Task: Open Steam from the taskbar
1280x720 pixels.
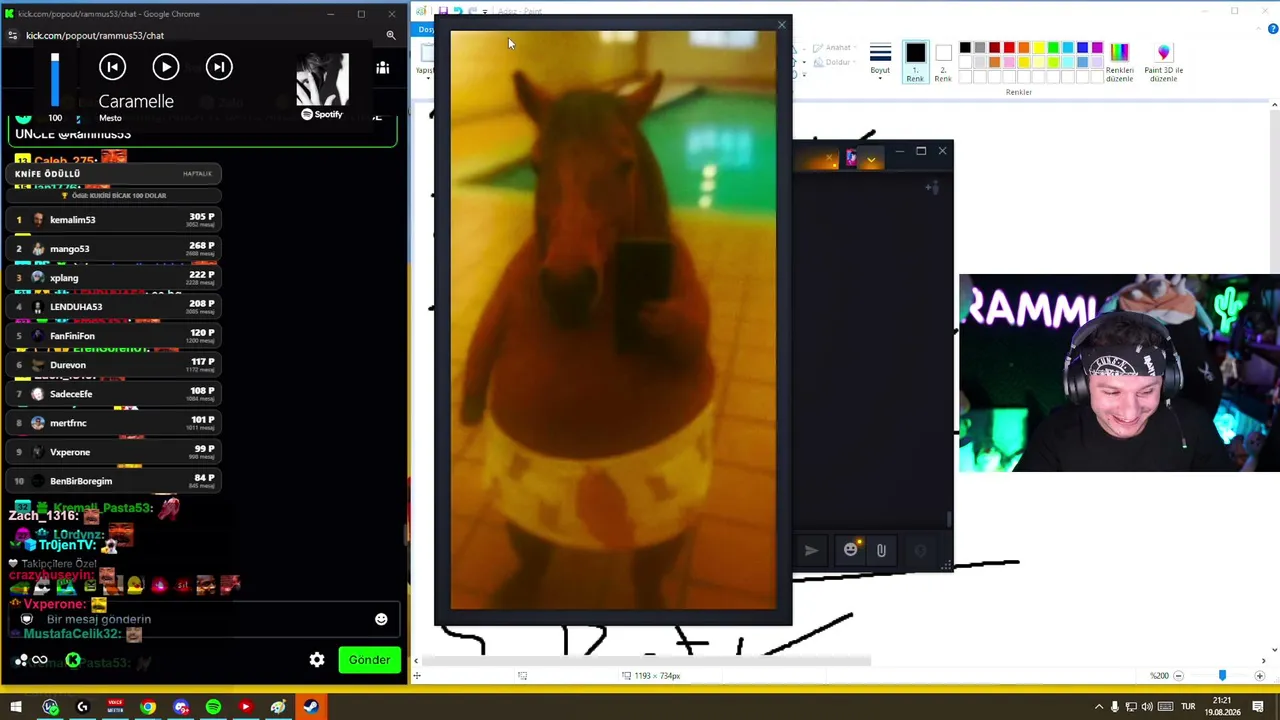Action: pos(311,707)
